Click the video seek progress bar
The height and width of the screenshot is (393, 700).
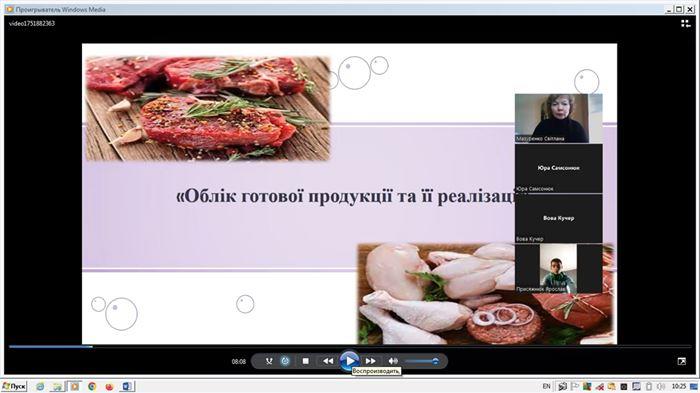coord(350,346)
